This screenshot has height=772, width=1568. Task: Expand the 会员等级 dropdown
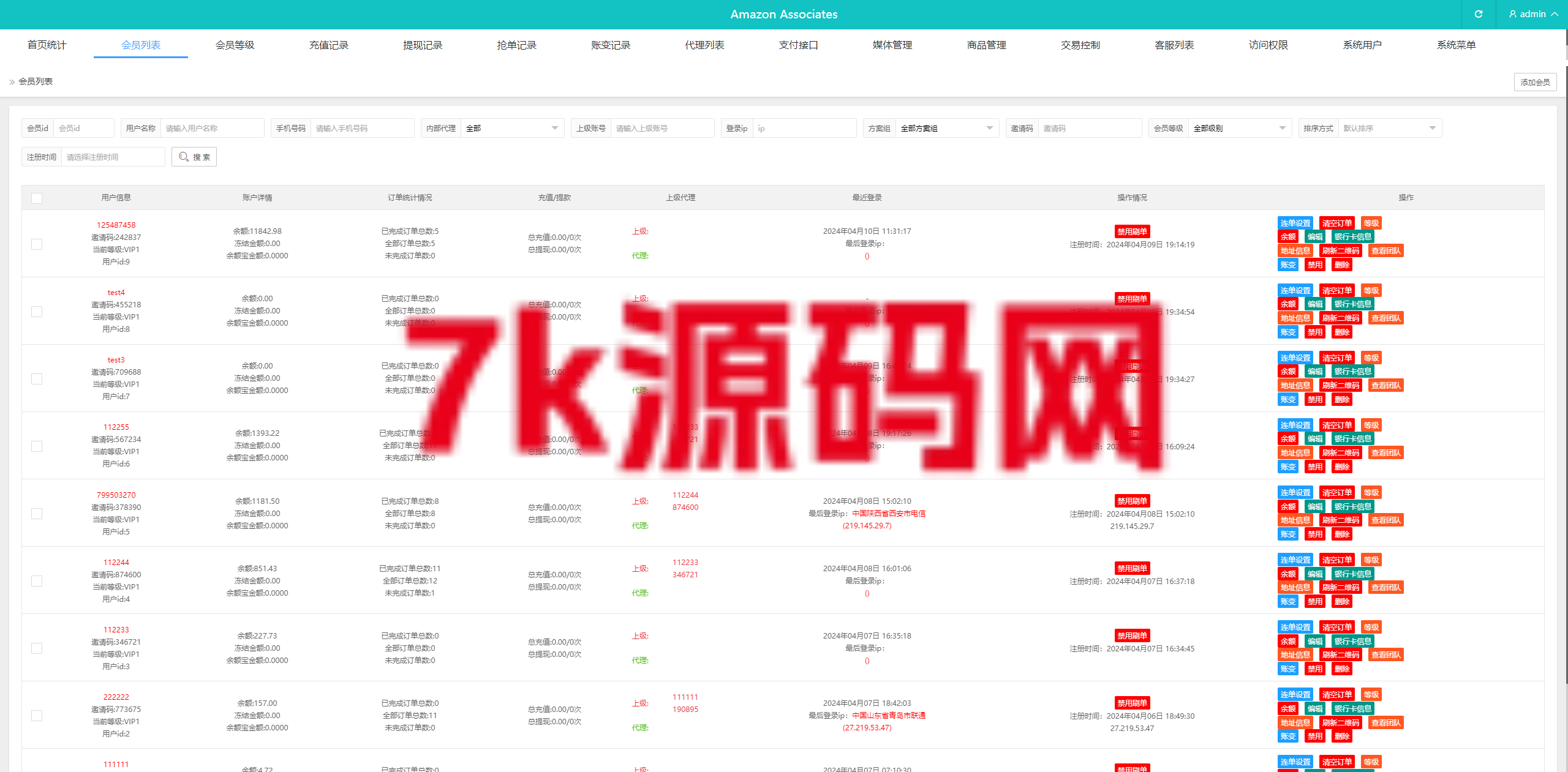point(1240,128)
